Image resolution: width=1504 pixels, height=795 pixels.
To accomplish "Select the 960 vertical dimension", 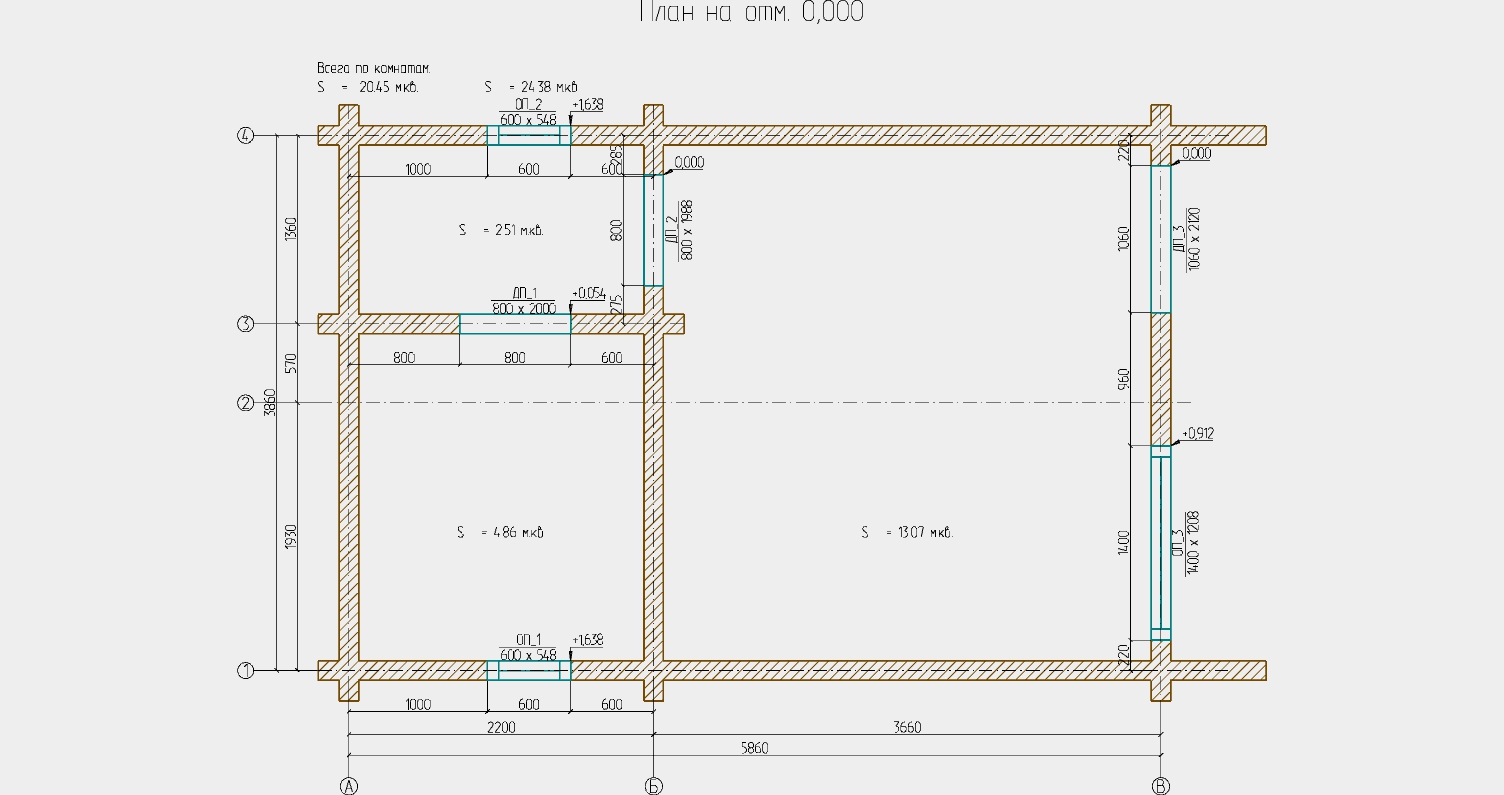I will pyautogui.click(x=1123, y=379).
